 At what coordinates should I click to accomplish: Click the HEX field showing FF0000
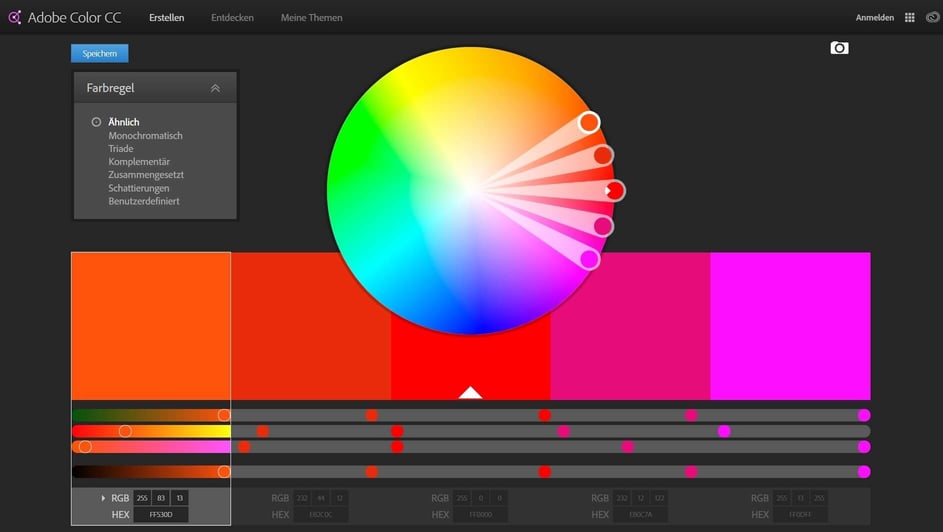480,515
